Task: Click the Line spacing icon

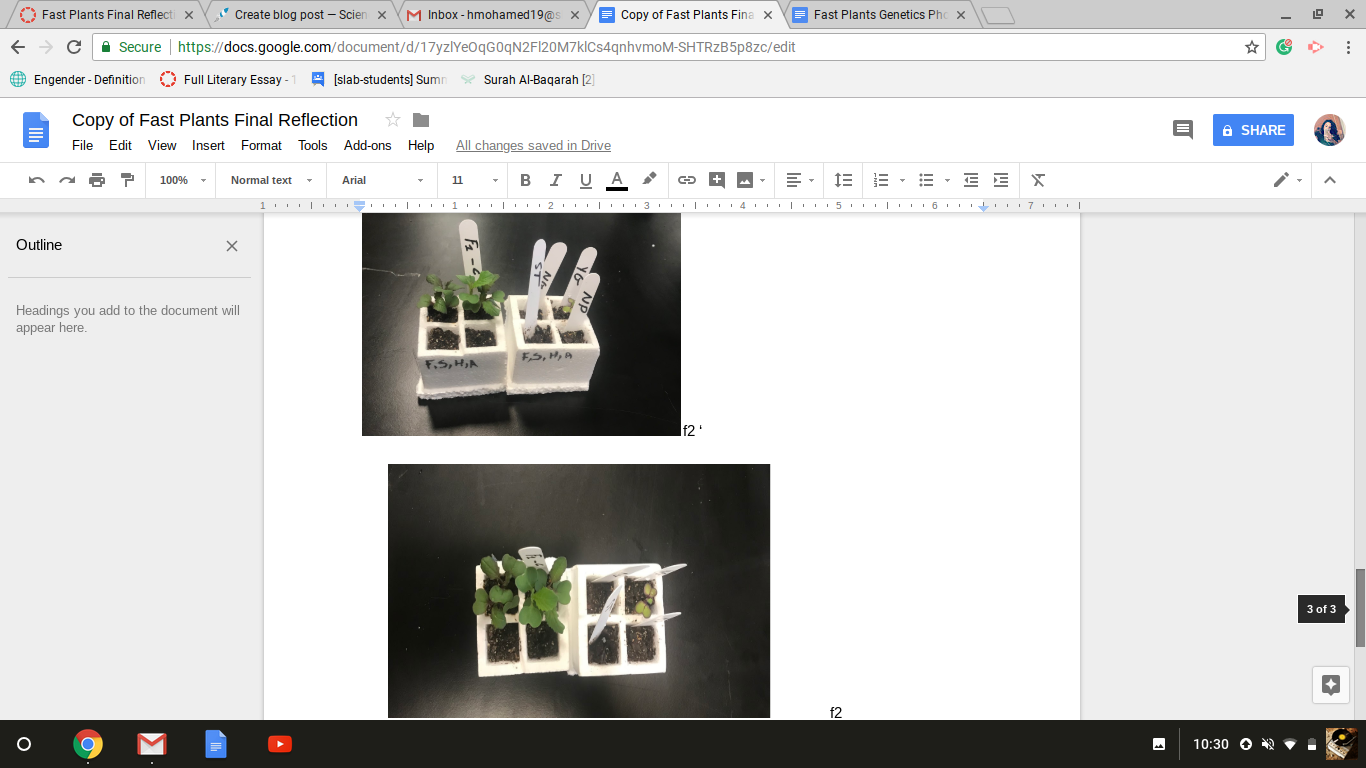Action: pyautogui.click(x=843, y=180)
